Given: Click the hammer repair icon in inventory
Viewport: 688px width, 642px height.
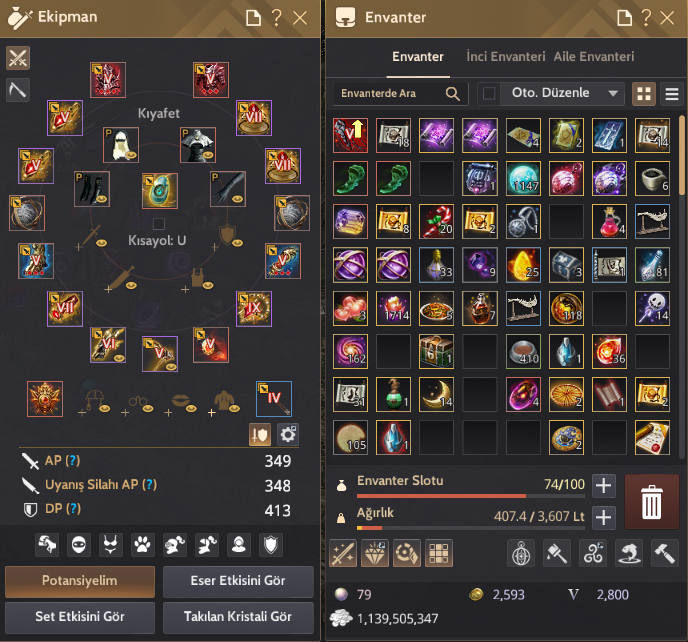Looking at the screenshot, I should click(665, 553).
